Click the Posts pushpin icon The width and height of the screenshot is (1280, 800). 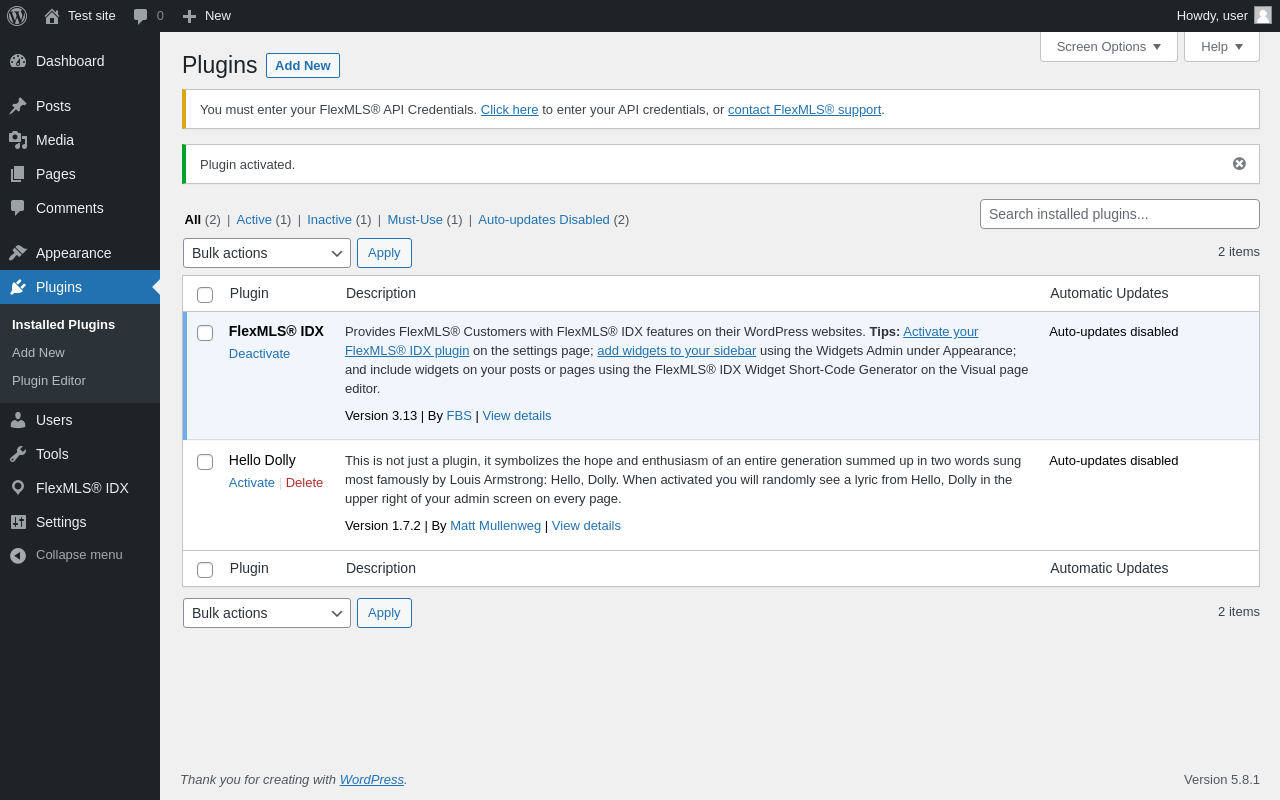[x=18, y=106]
